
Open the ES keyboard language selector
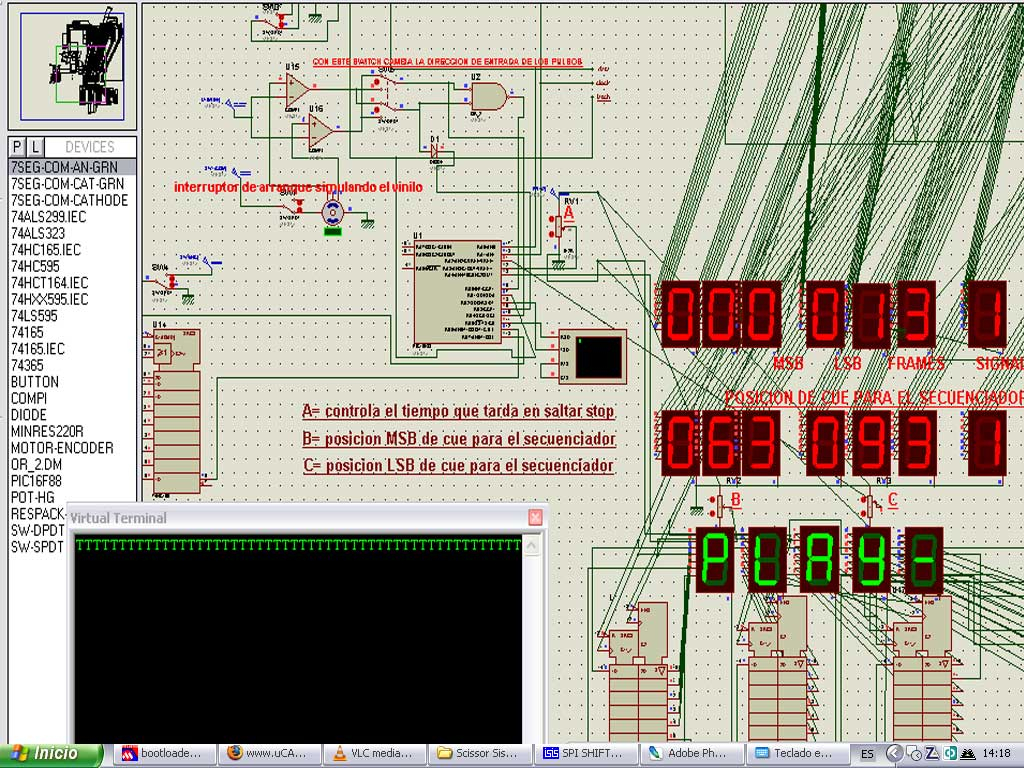868,753
